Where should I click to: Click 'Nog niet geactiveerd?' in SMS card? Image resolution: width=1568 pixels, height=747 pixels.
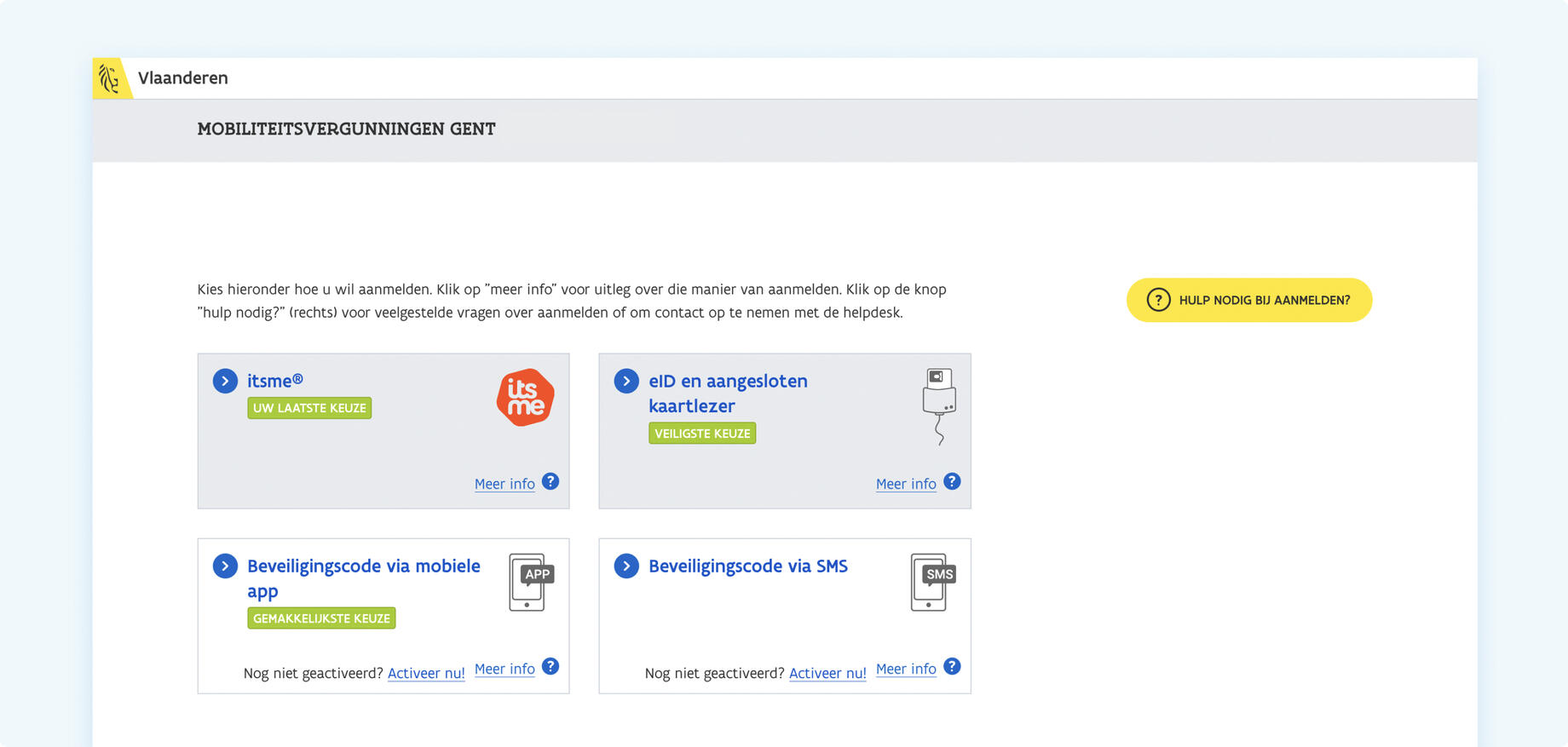(x=715, y=673)
